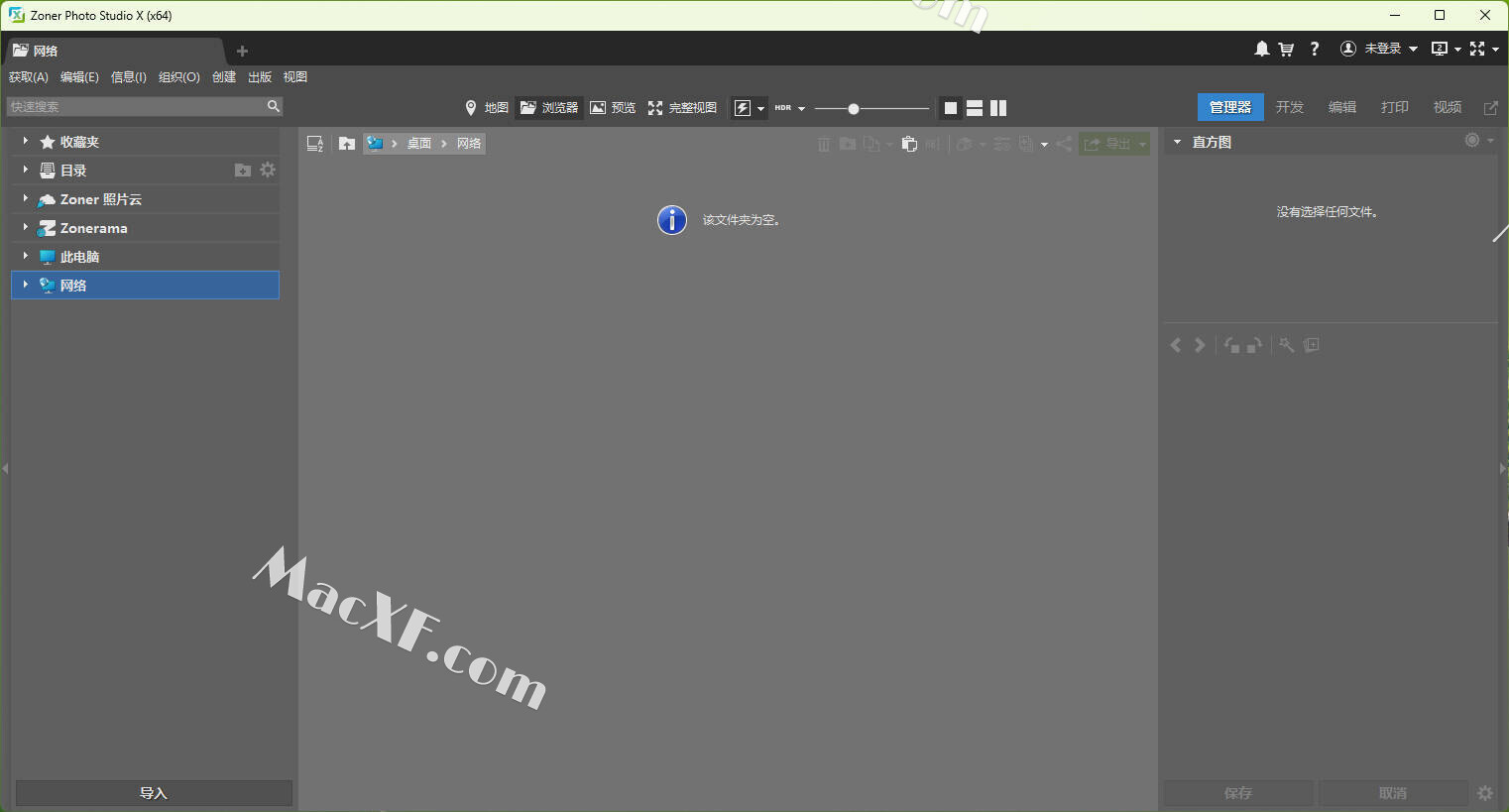Switch to 开发 module tab
Viewport: 1509px width, 812px height.
pos(1290,107)
